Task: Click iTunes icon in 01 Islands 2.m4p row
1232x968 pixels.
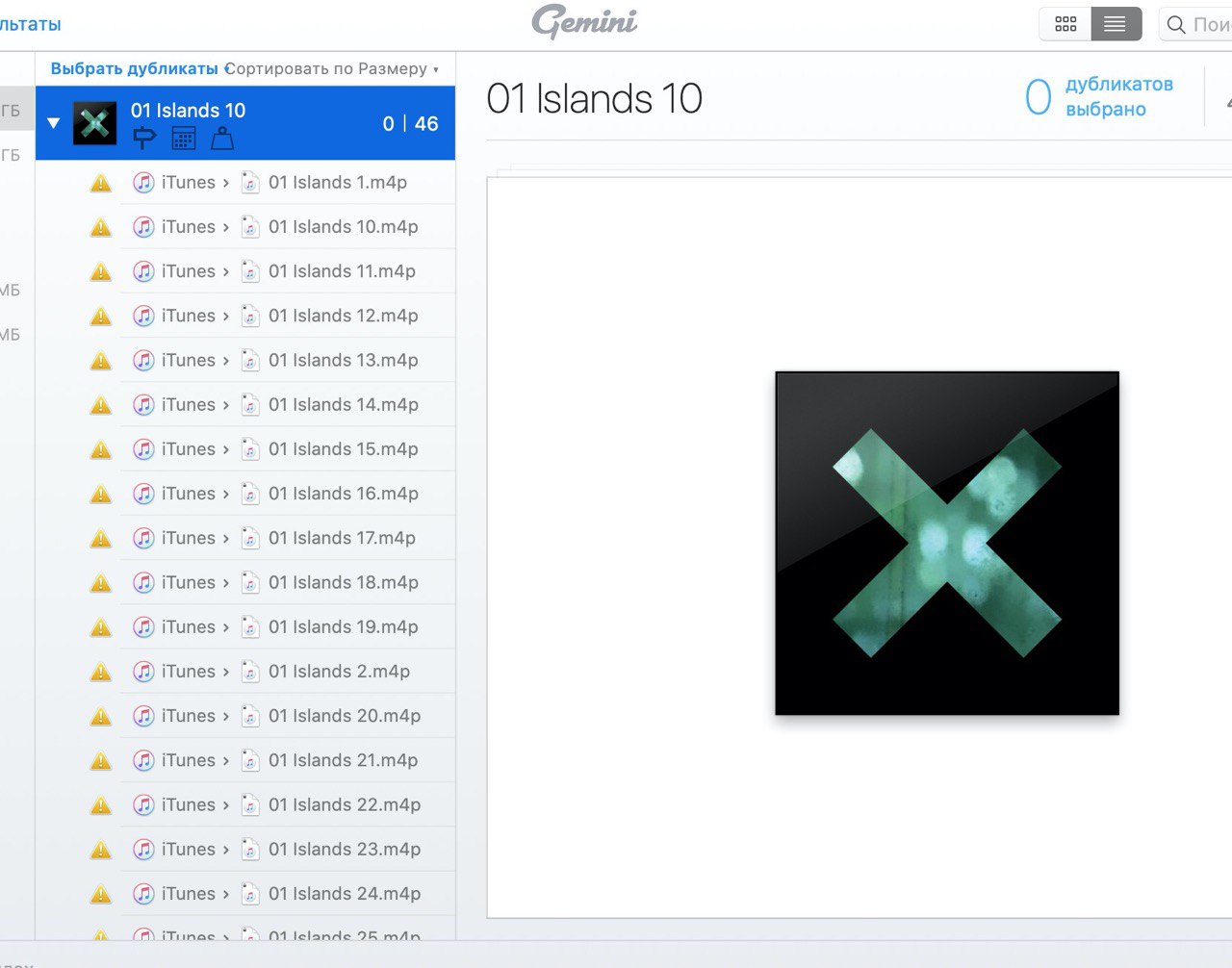Action: point(143,672)
